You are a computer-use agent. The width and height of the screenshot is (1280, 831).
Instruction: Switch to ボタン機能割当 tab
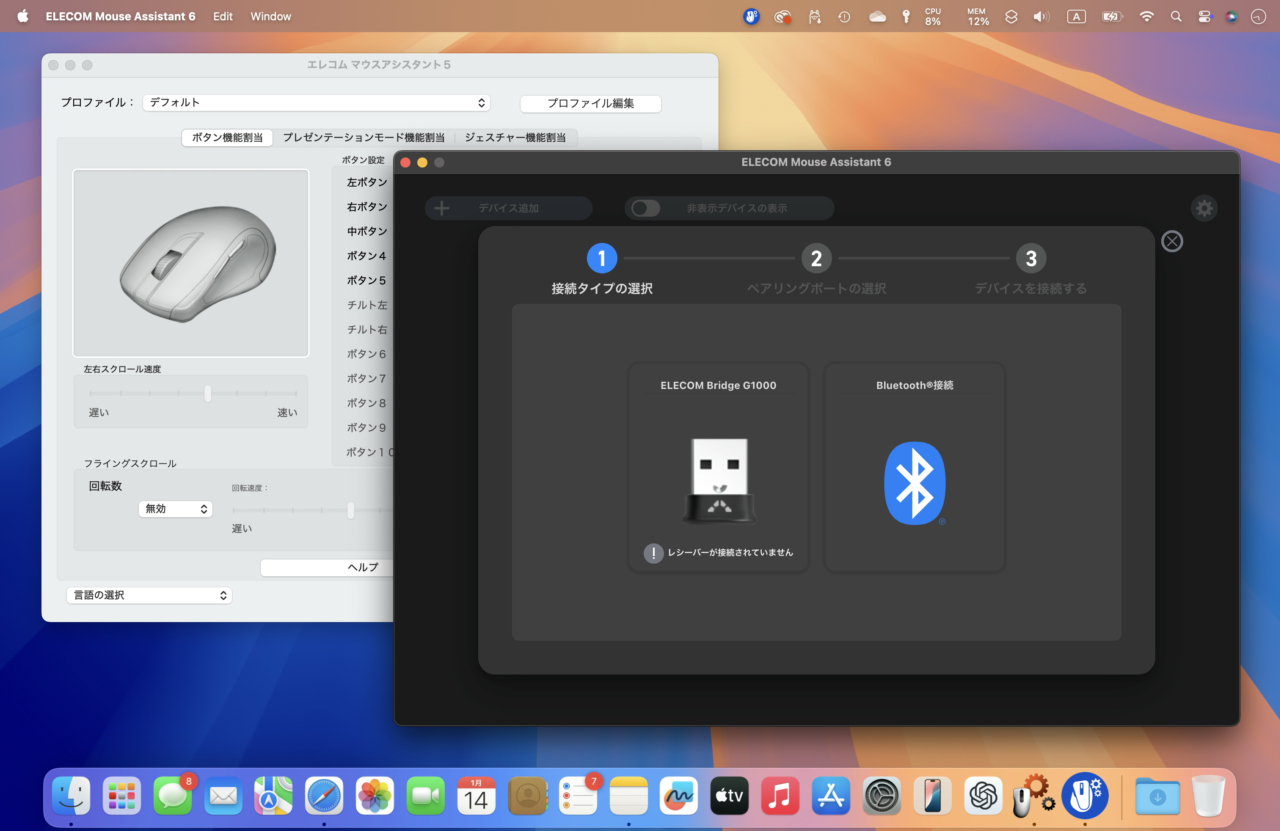227,138
